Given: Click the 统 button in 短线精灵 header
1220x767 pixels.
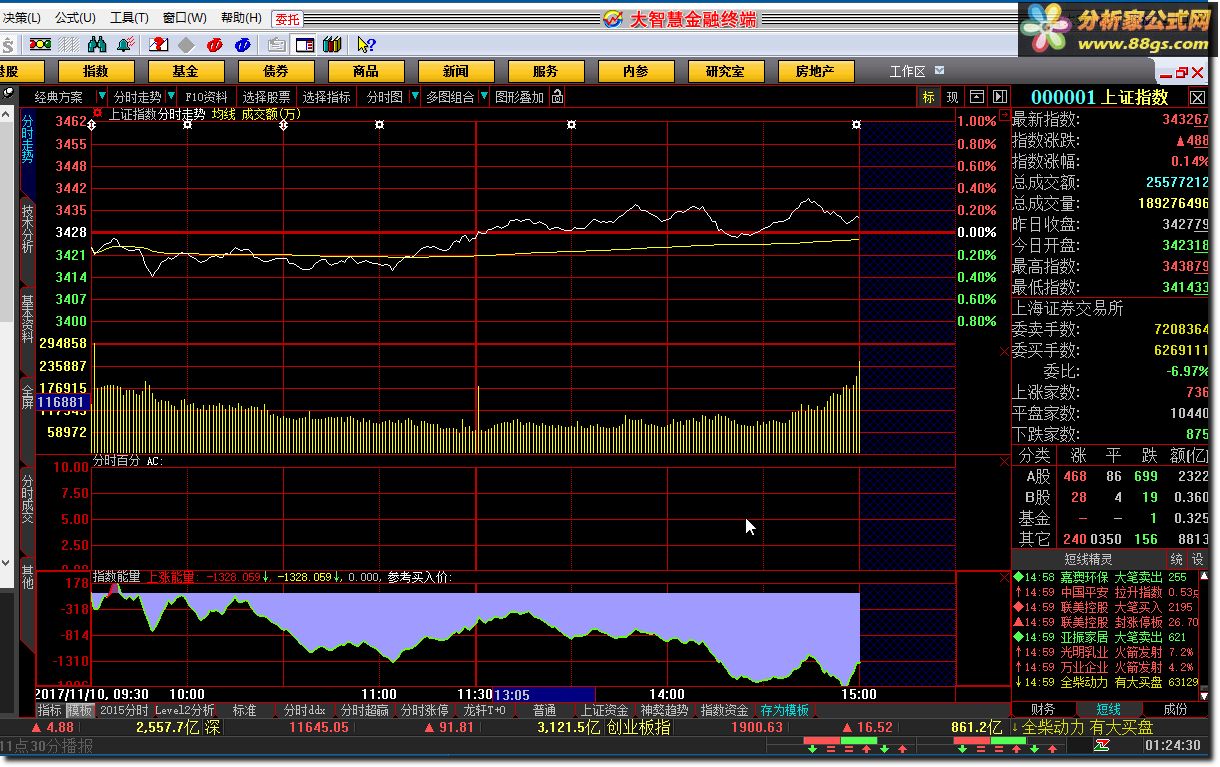Looking at the screenshot, I should 1176,559.
